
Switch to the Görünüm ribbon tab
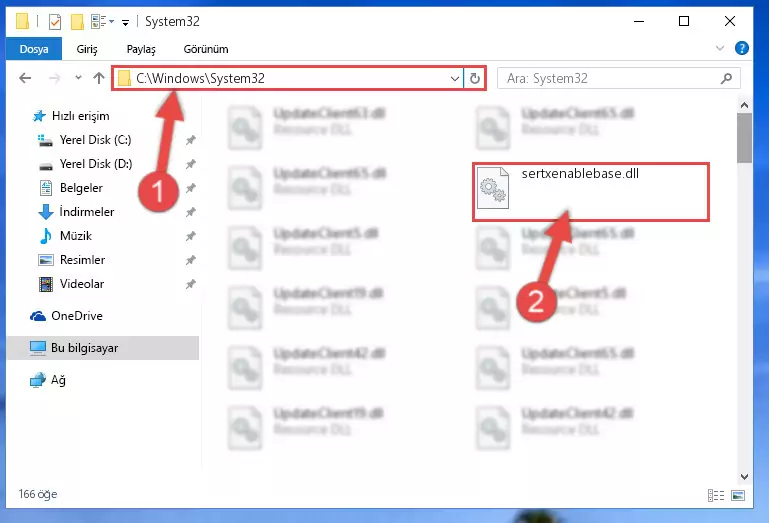pyautogui.click(x=206, y=49)
